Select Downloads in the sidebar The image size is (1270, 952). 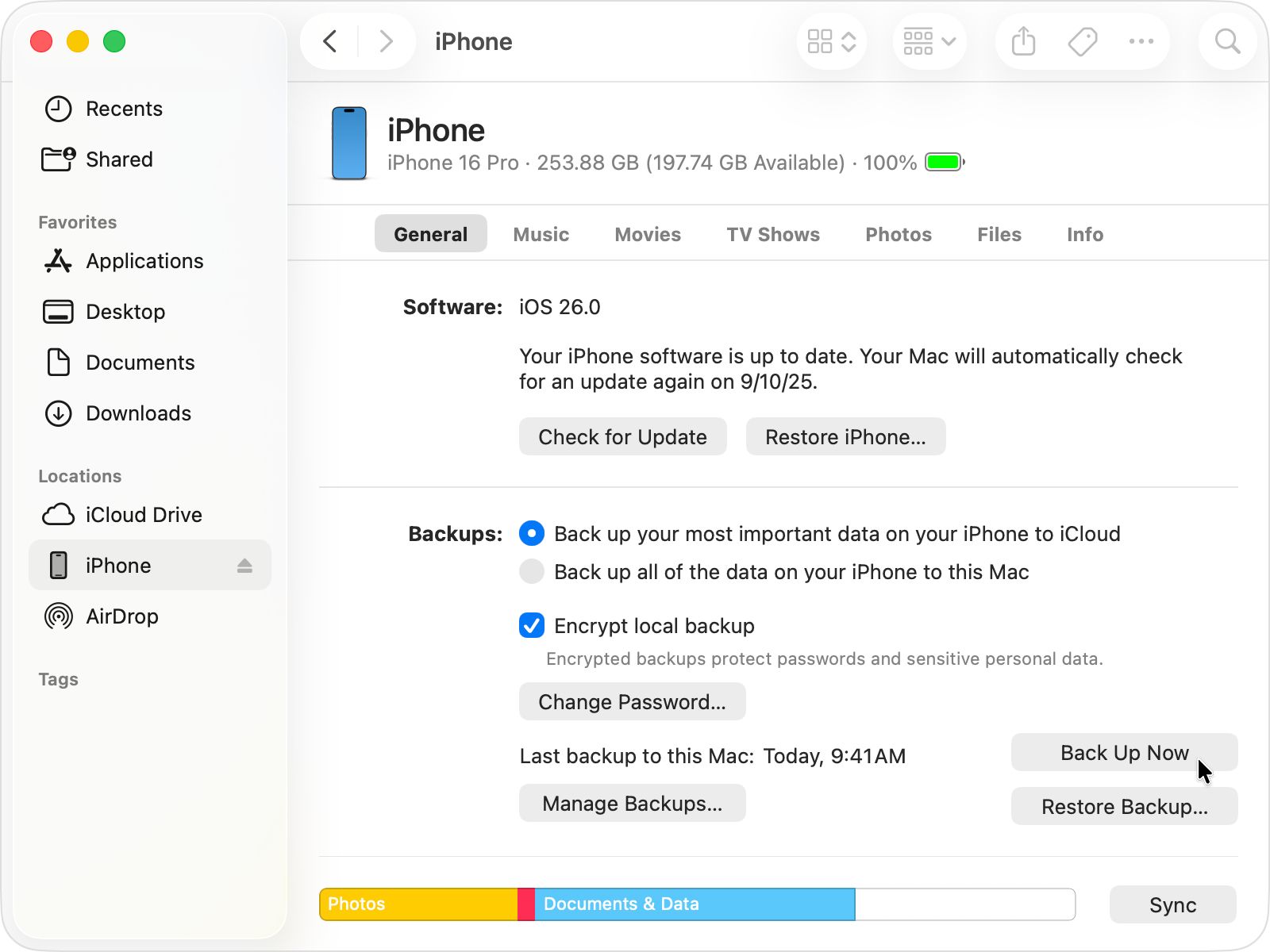click(x=137, y=413)
